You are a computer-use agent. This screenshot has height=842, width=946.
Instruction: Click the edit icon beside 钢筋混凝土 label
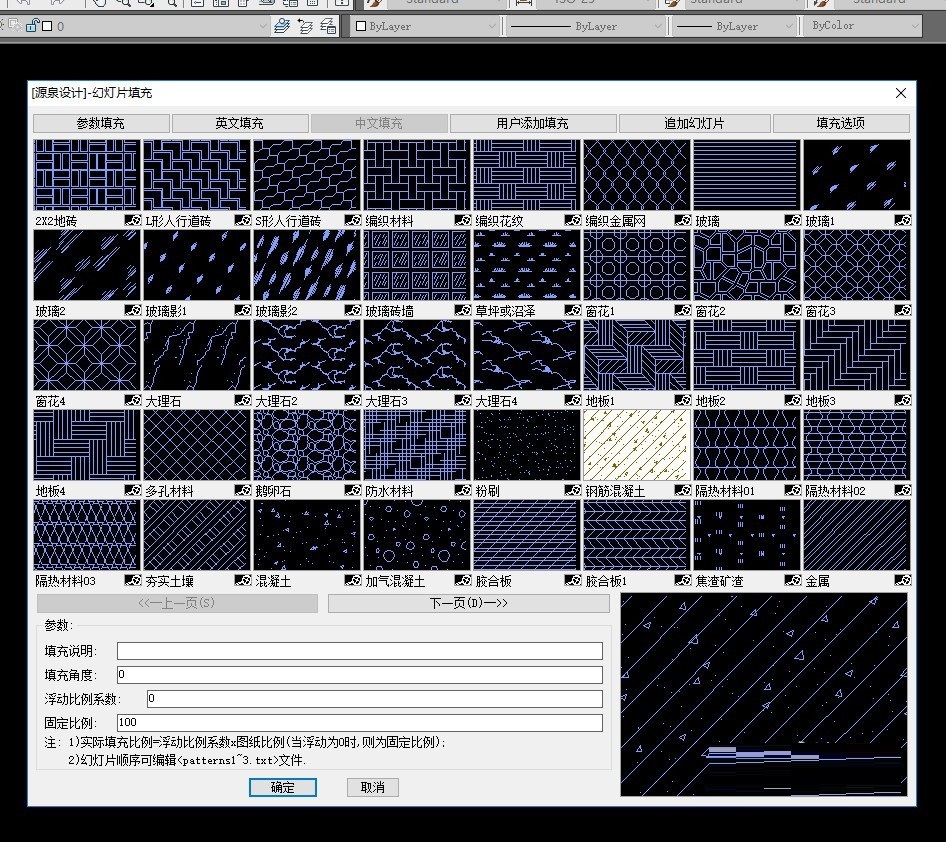pos(682,490)
